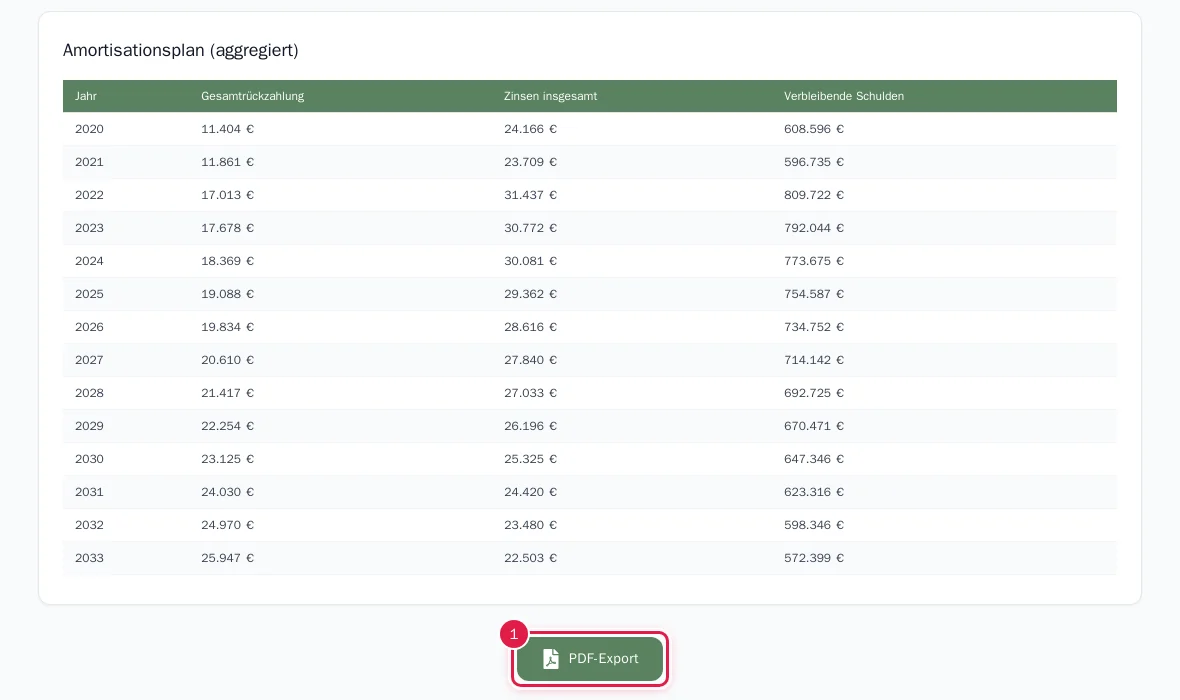Select year cell 2028

(x=90, y=393)
